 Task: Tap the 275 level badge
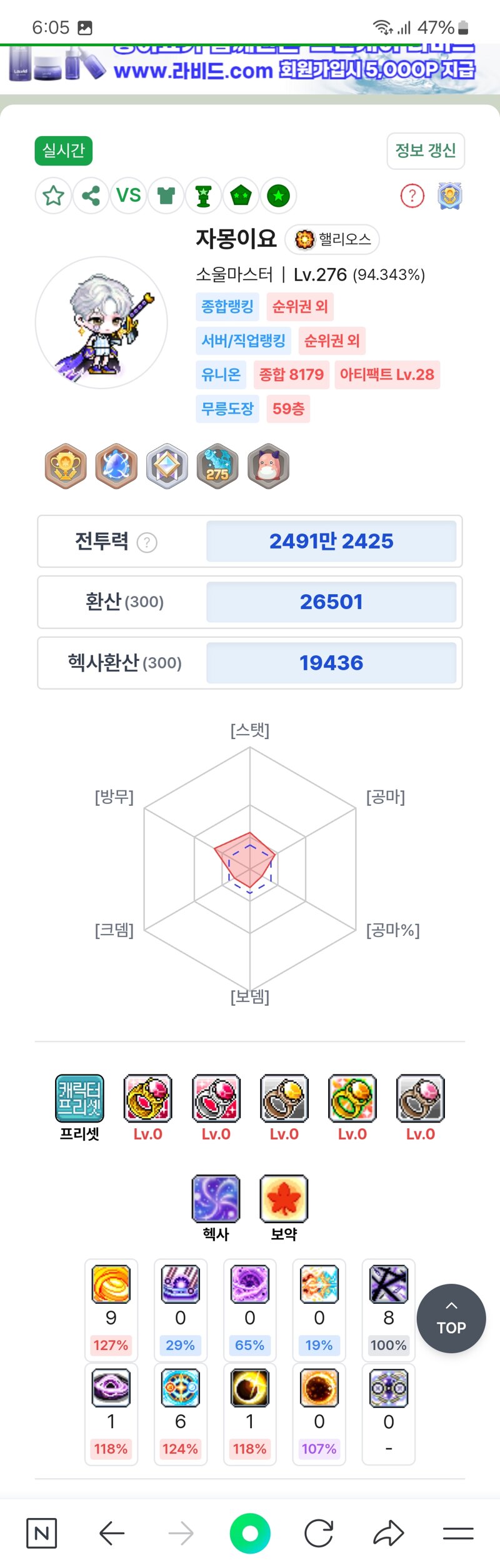click(217, 466)
